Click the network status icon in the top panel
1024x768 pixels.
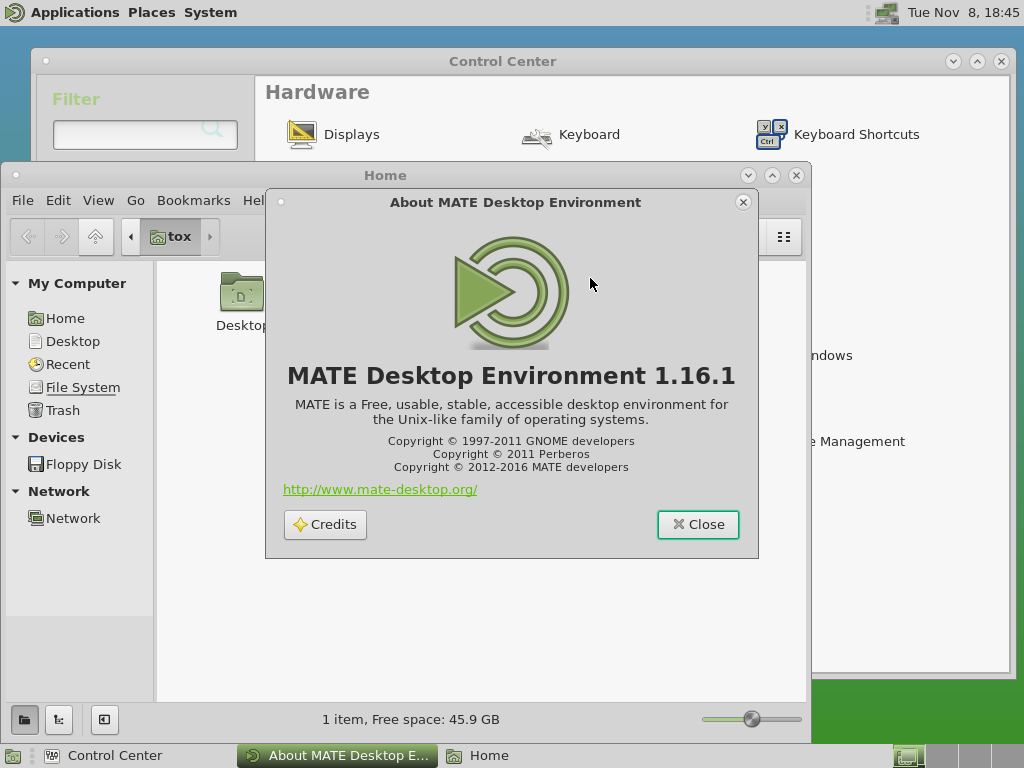click(886, 13)
